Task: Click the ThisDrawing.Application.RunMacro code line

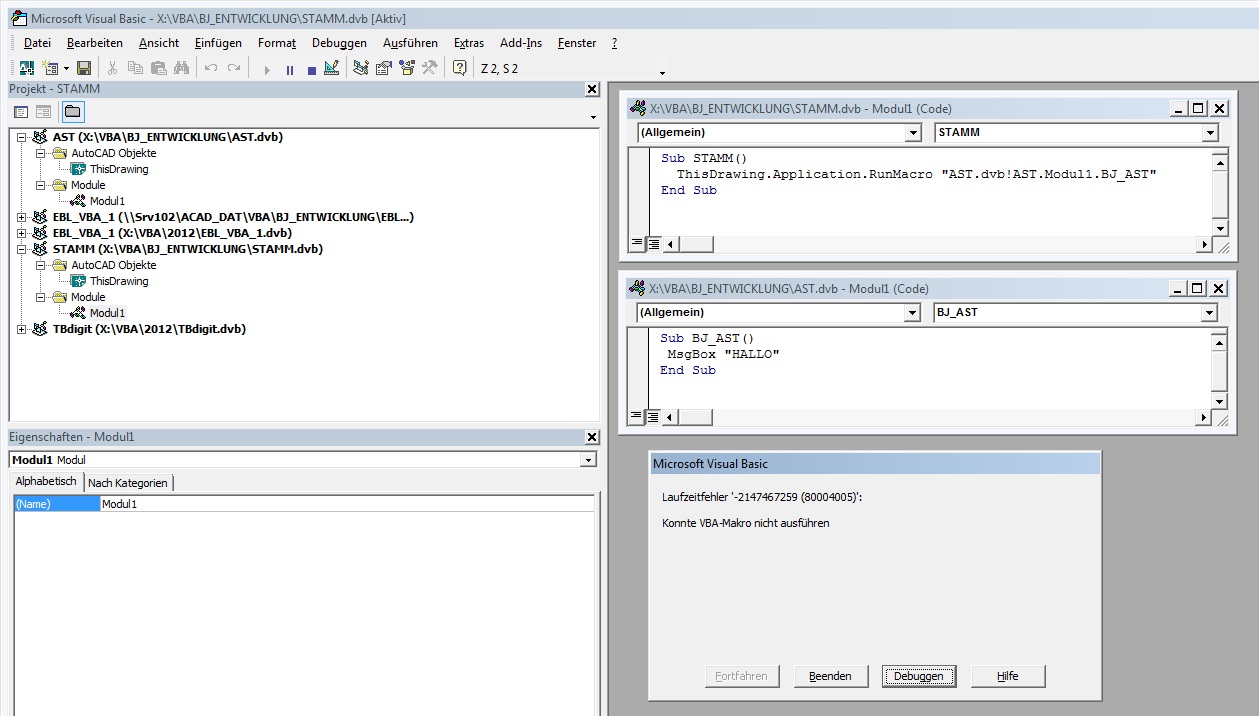Action: click(x=917, y=174)
